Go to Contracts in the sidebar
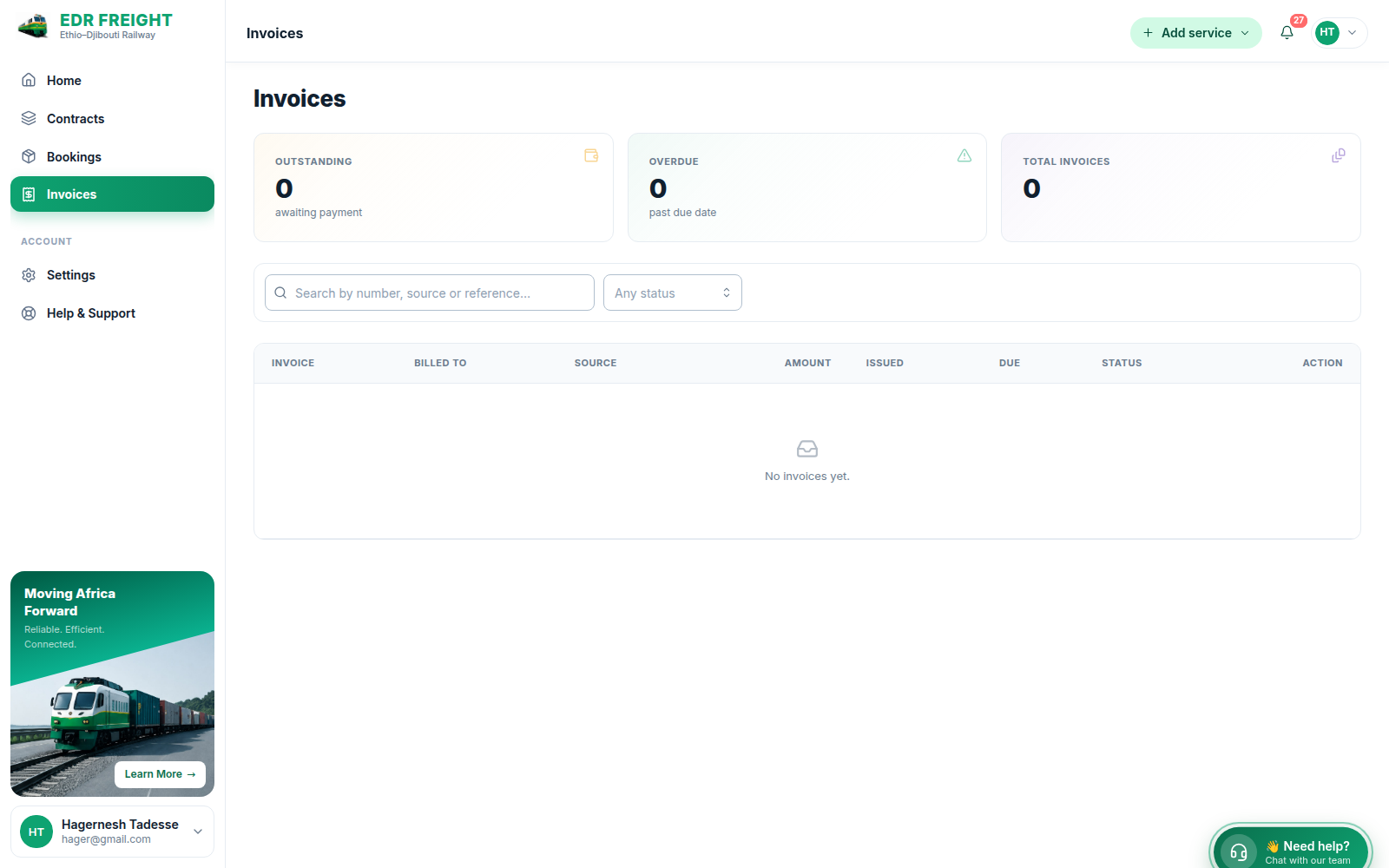 (112, 119)
